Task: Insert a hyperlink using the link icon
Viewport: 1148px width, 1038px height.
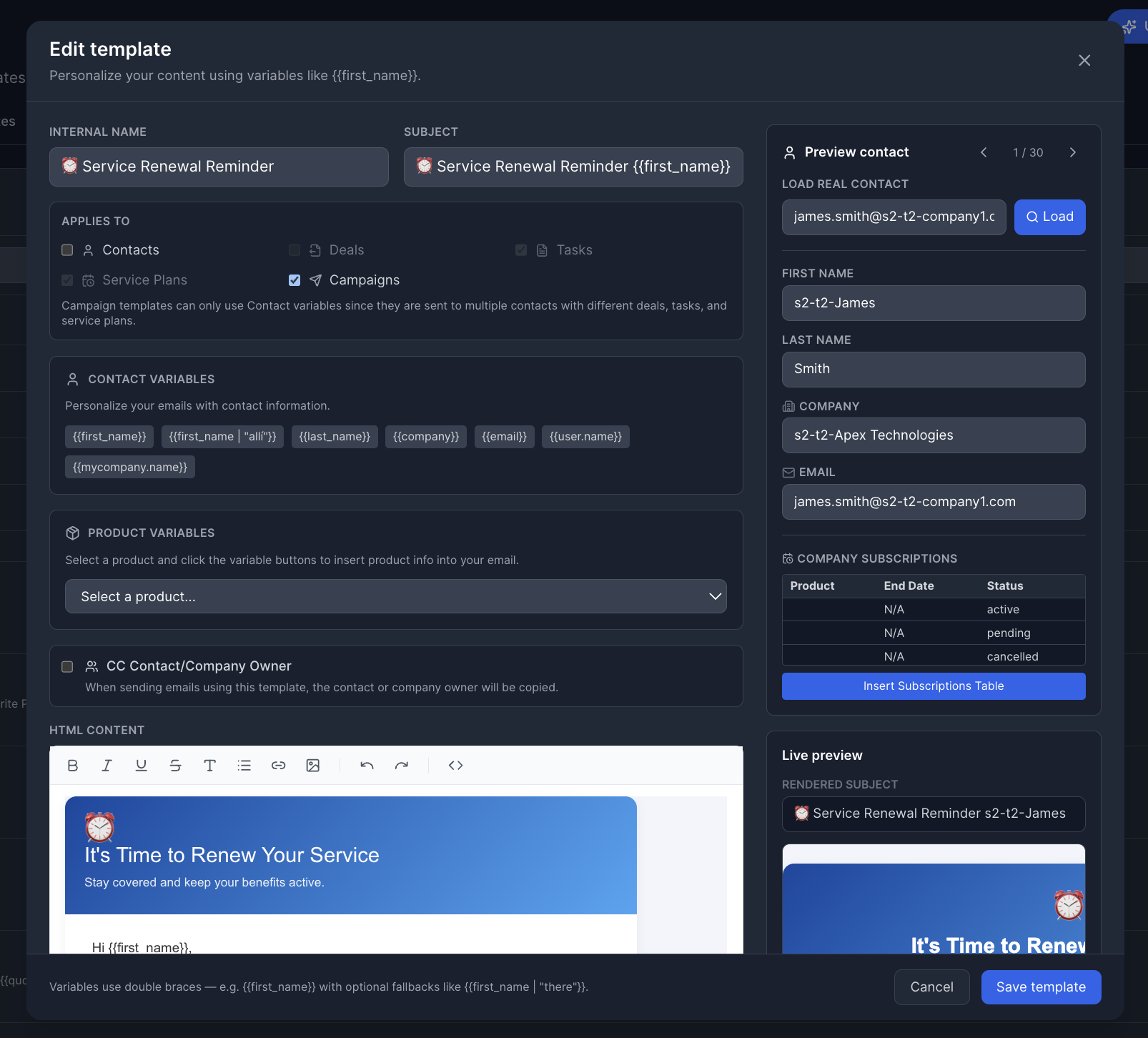Action: 279,766
